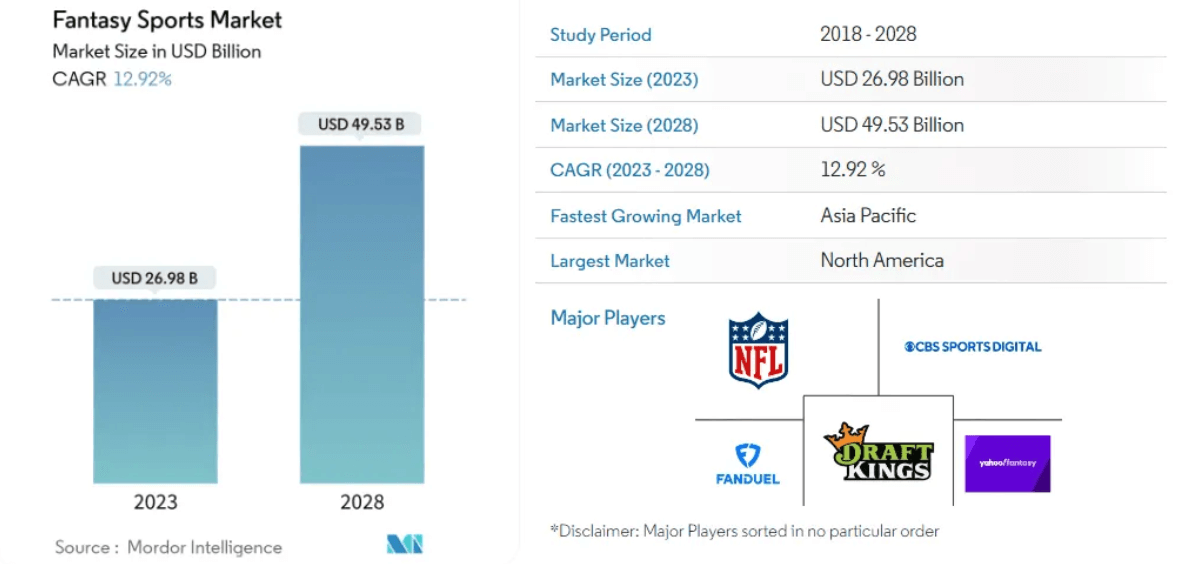Click the Mordor Intelligence logo icon

click(405, 545)
